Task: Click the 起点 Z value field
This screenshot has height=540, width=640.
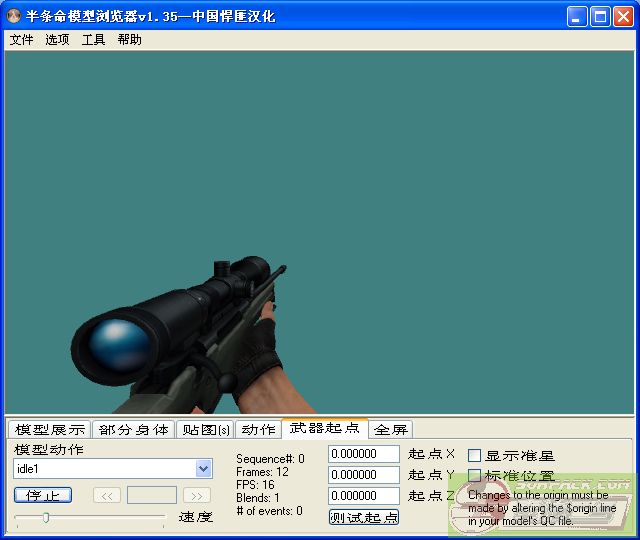Action: (x=364, y=496)
